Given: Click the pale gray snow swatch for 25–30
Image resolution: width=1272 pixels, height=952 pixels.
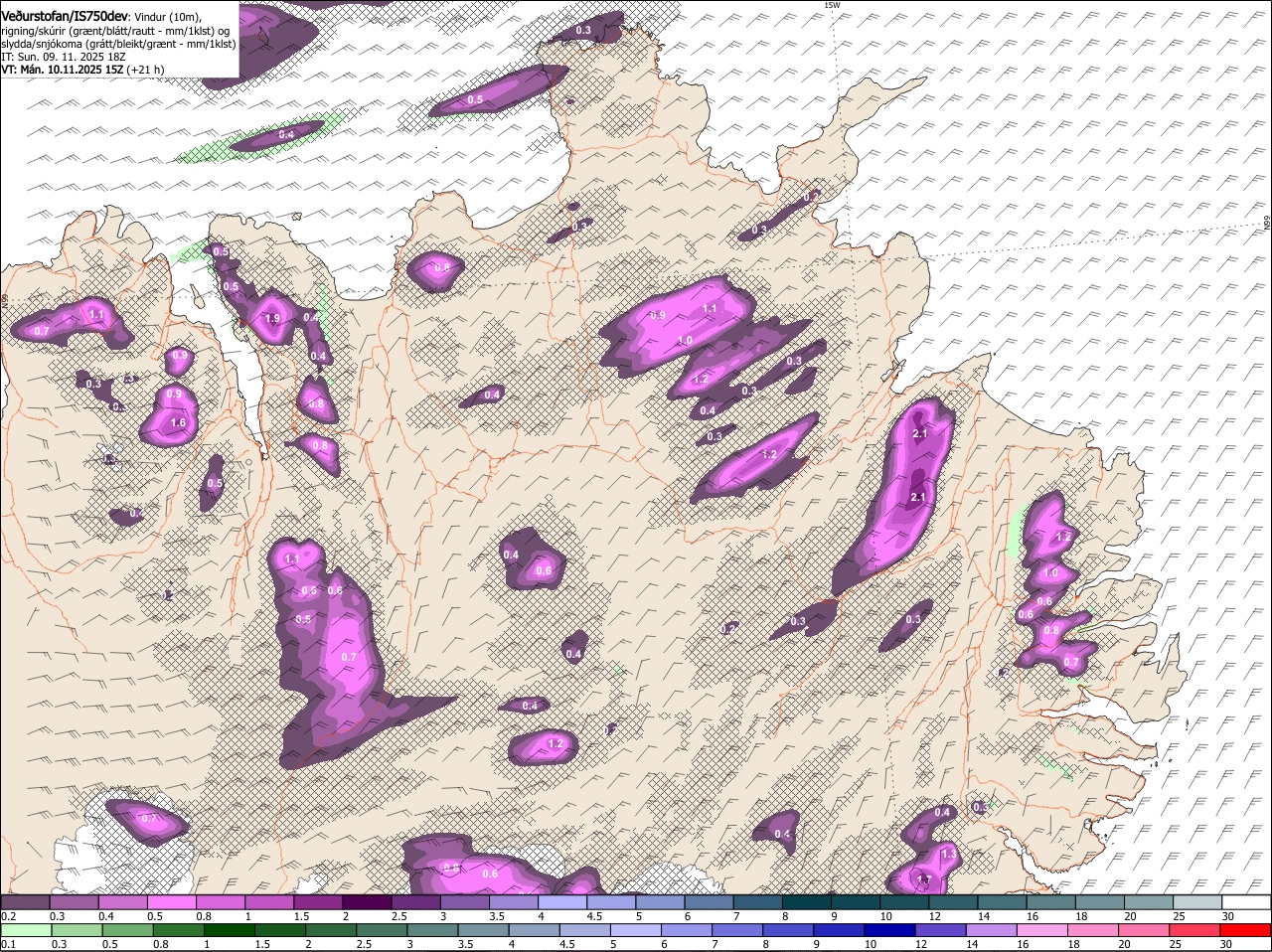Looking at the screenshot, I should (1198, 901).
